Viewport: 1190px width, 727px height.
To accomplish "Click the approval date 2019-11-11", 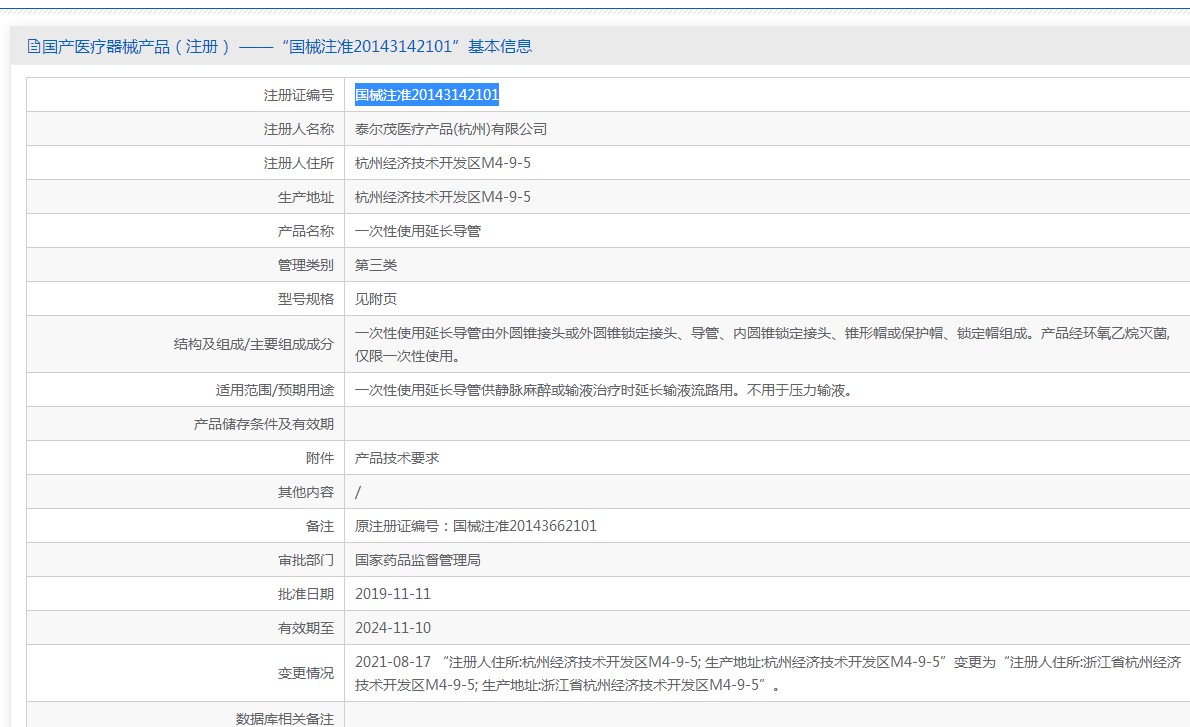I will pos(392,594).
